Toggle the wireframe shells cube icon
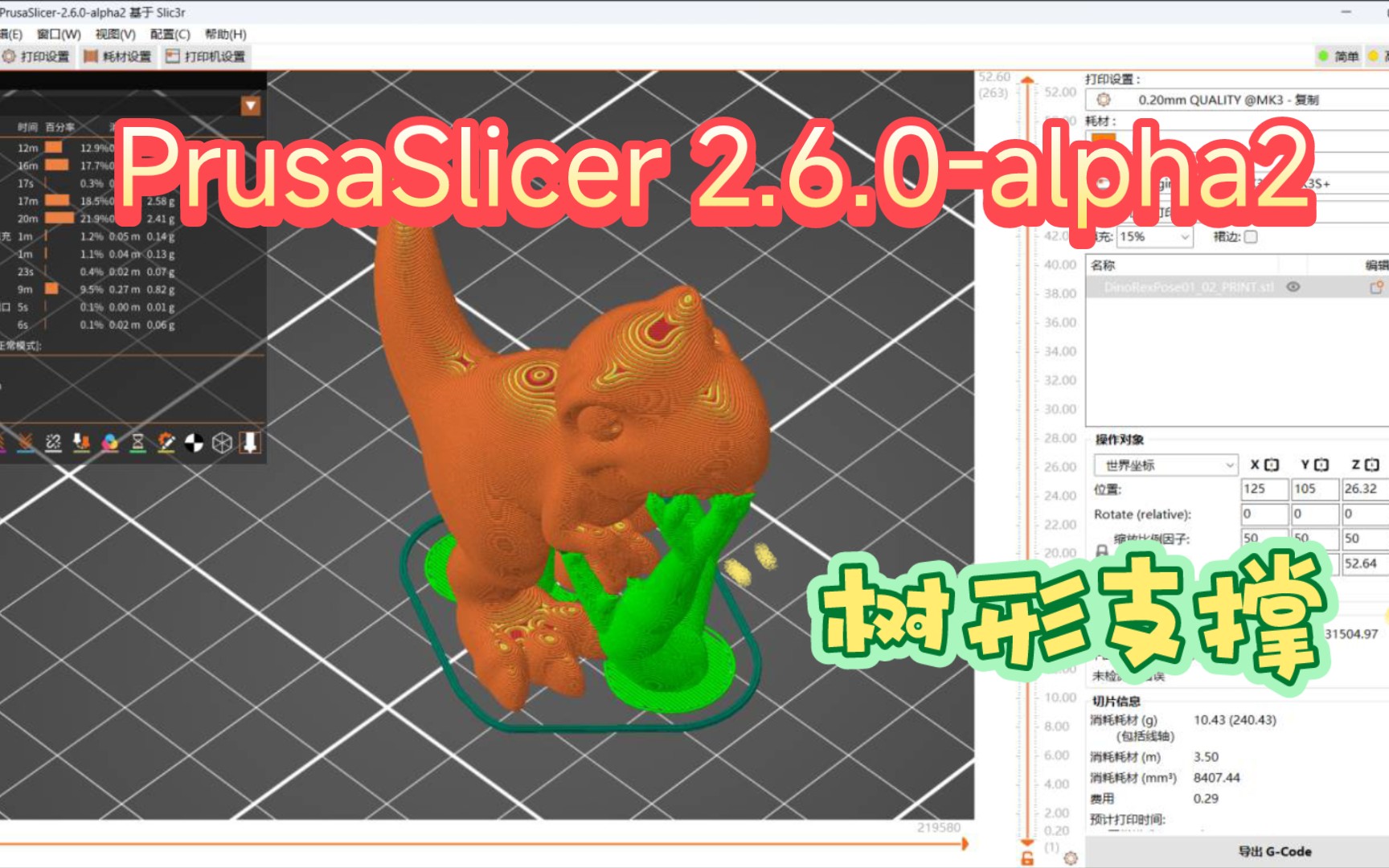1389x868 pixels. pos(223,442)
